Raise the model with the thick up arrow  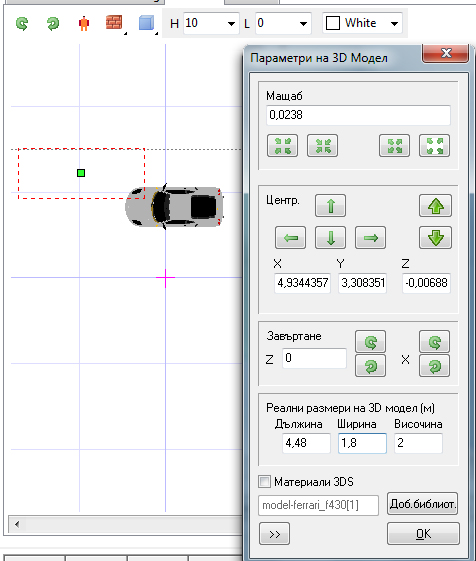click(x=436, y=206)
